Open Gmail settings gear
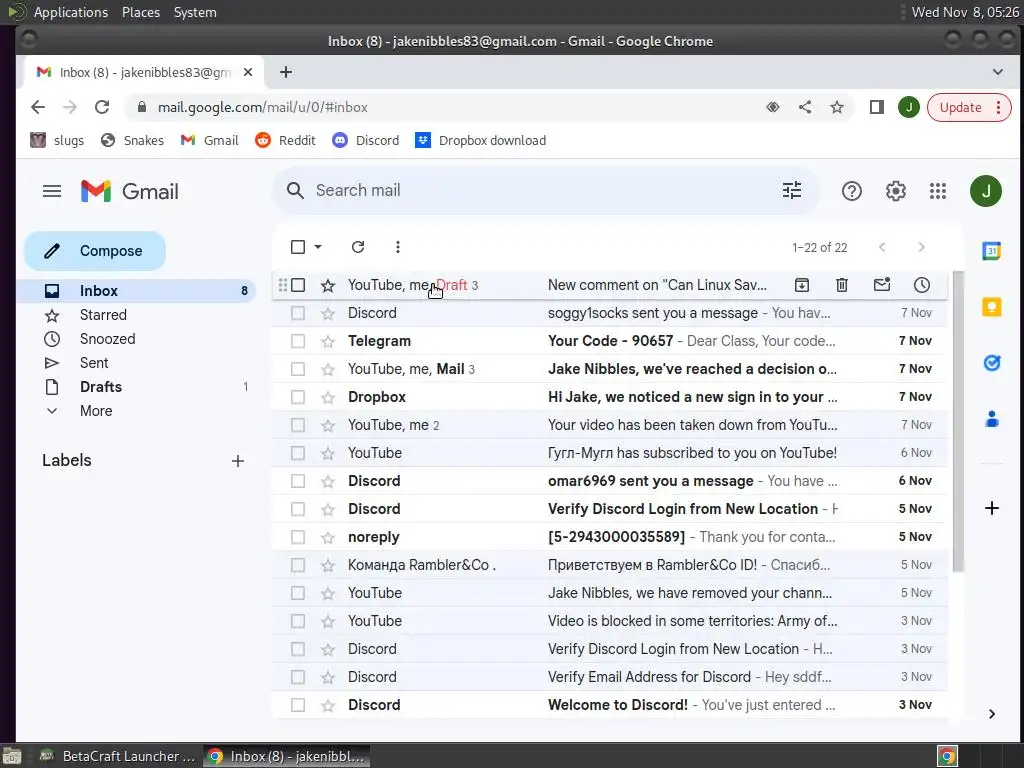Viewport: 1024px width, 768px height. [x=895, y=191]
